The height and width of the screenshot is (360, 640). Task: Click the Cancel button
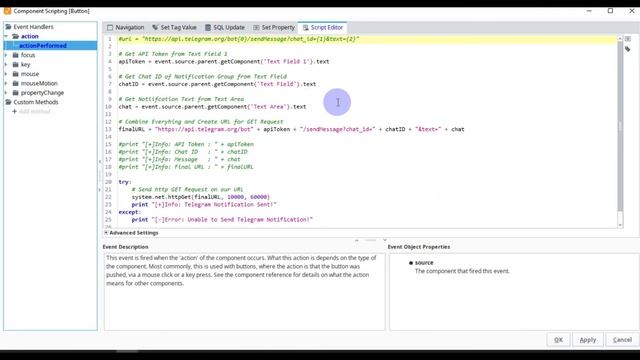[622, 340]
